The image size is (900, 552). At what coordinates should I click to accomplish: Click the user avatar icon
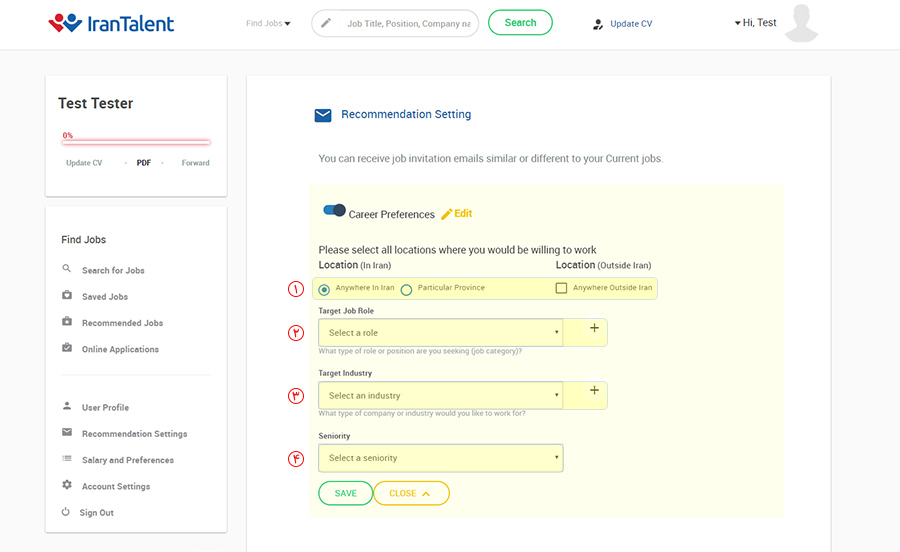pyautogui.click(x=802, y=24)
